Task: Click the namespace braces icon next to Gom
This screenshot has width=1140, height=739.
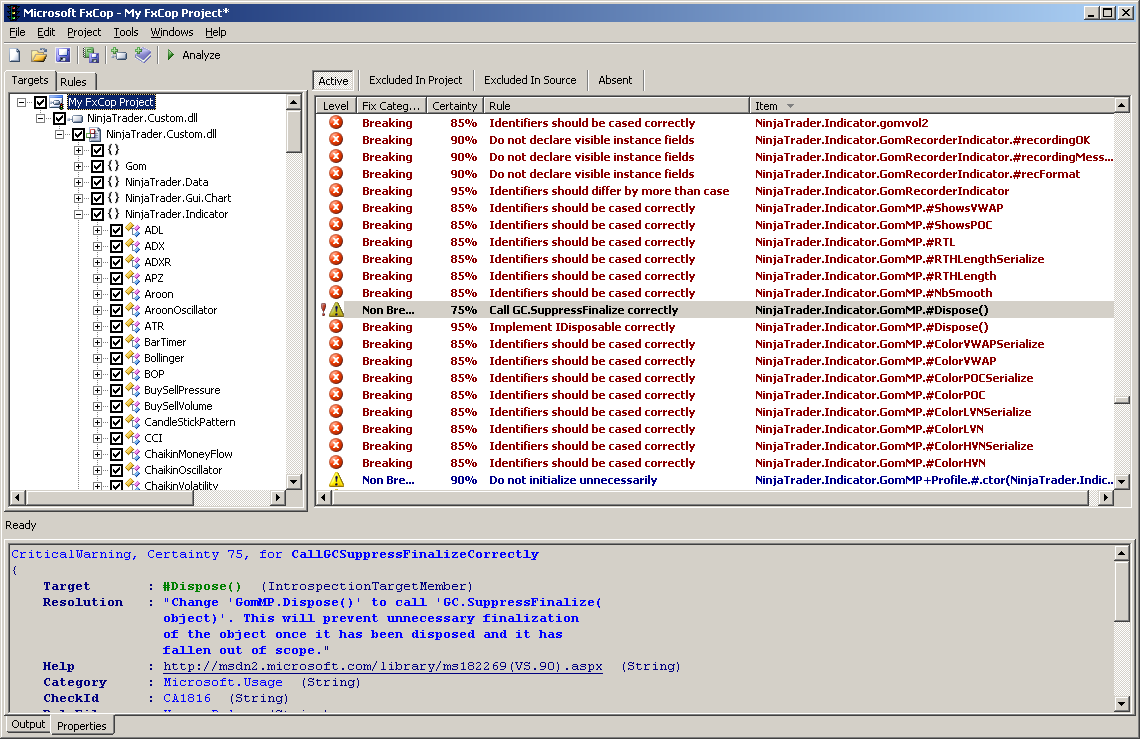Action: [113, 166]
